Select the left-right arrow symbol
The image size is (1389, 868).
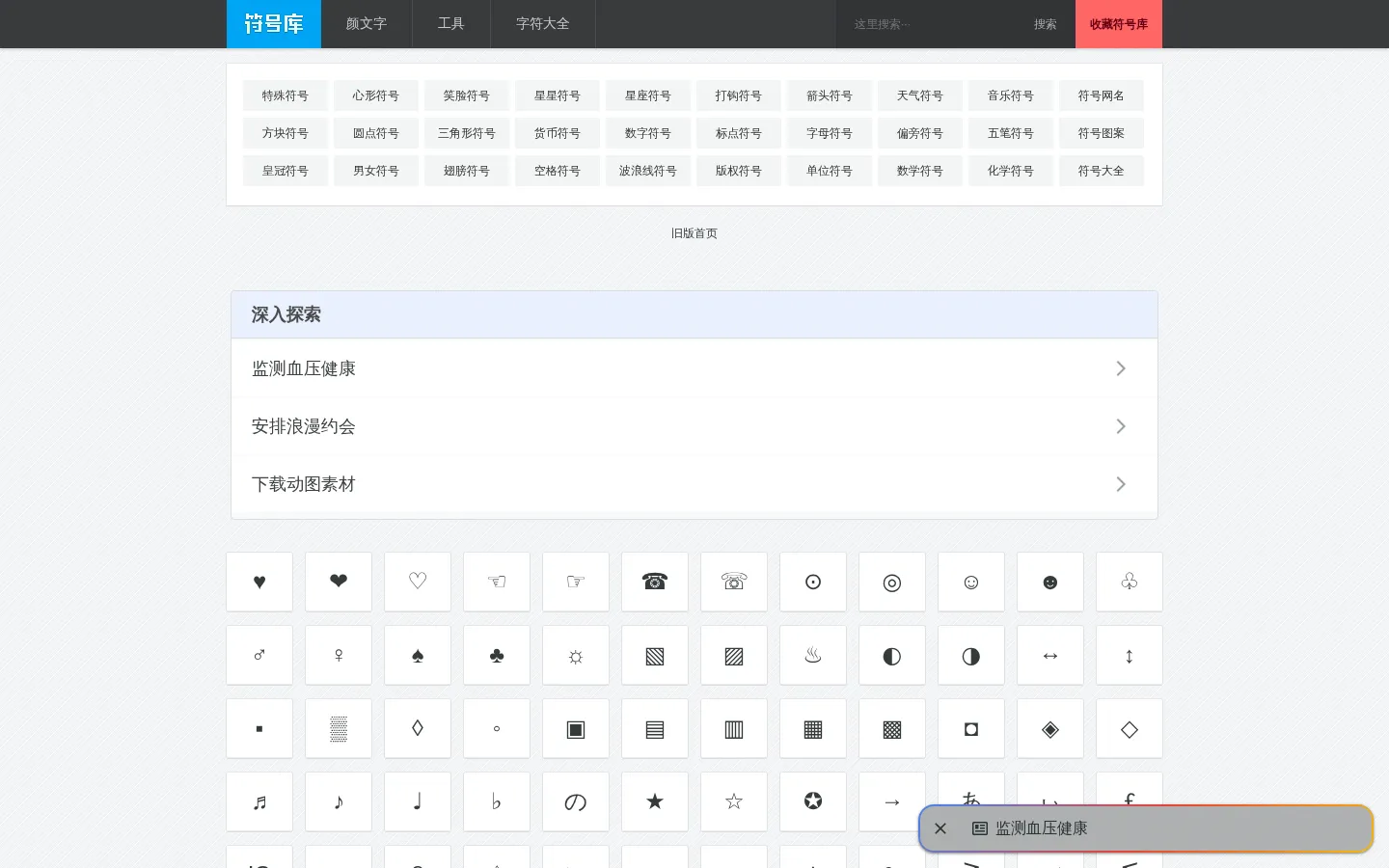coord(1050,655)
